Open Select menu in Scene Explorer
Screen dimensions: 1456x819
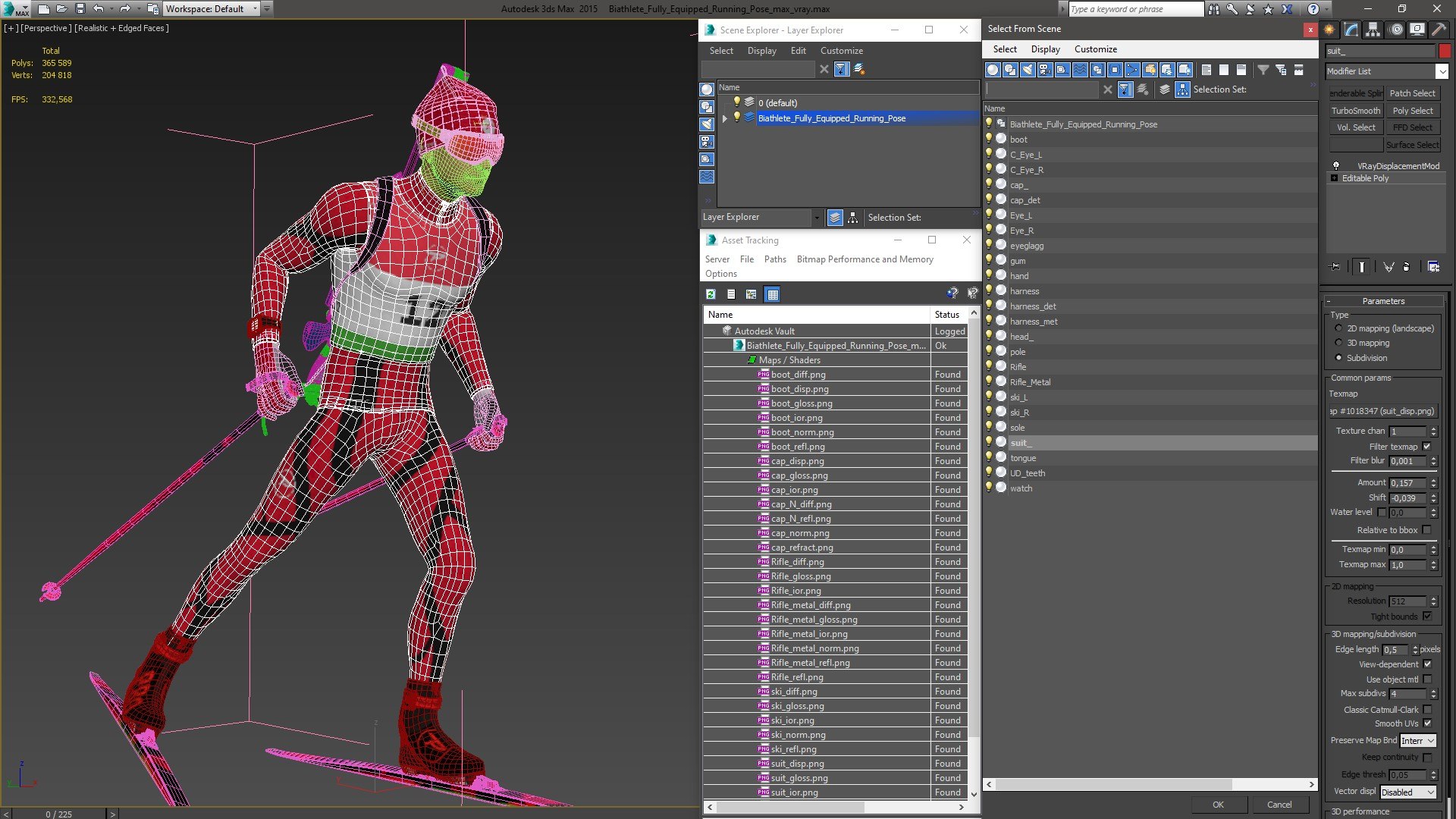pyautogui.click(x=721, y=51)
